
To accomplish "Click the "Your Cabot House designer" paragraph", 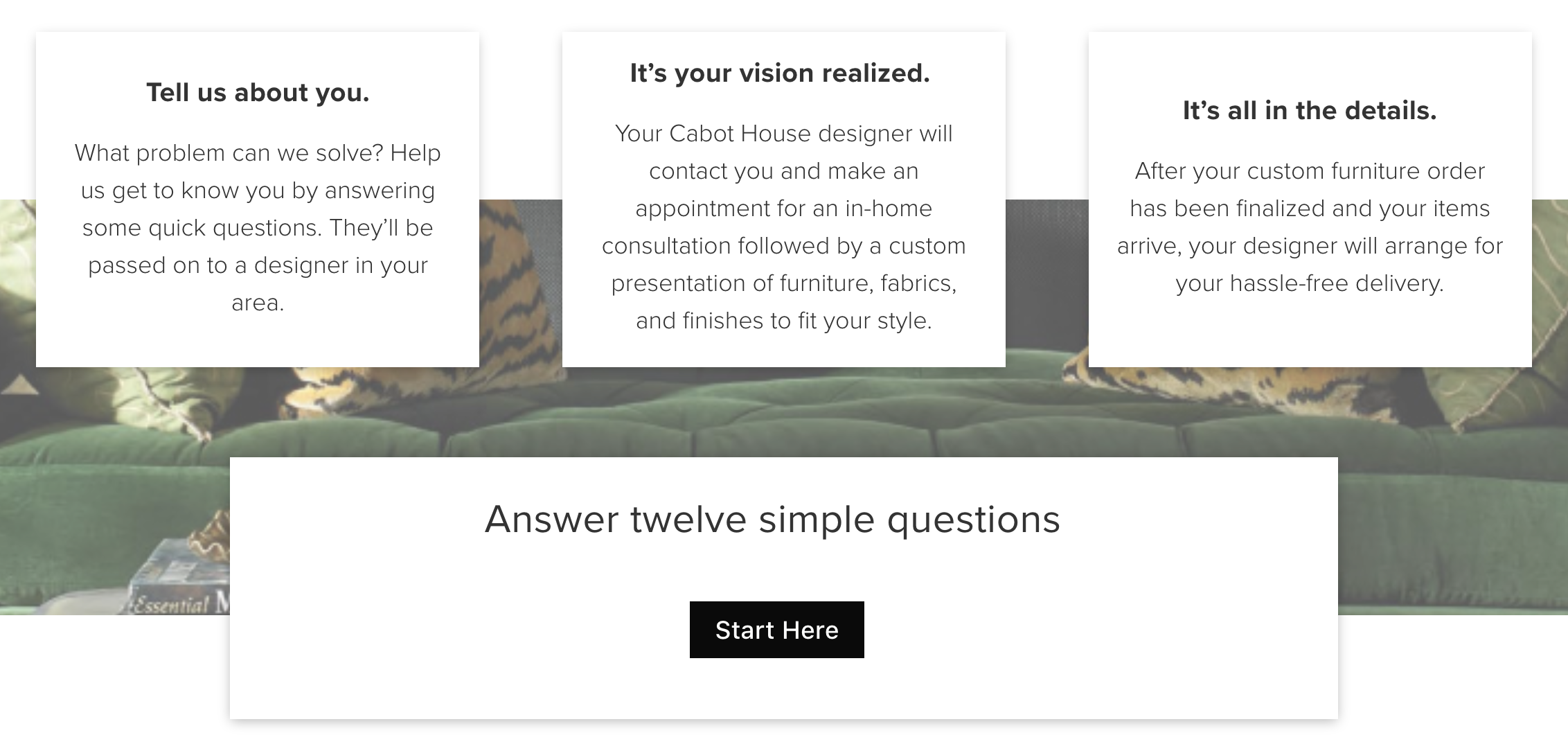I will pos(783,227).
